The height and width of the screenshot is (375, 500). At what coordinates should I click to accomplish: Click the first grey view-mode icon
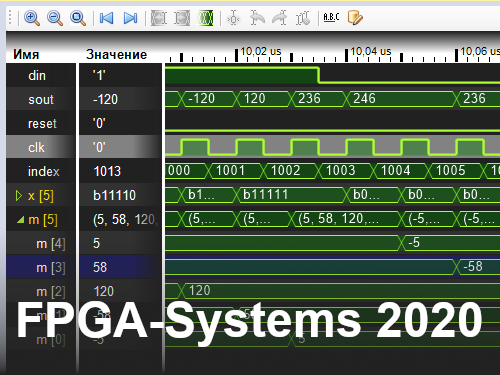coord(159,18)
